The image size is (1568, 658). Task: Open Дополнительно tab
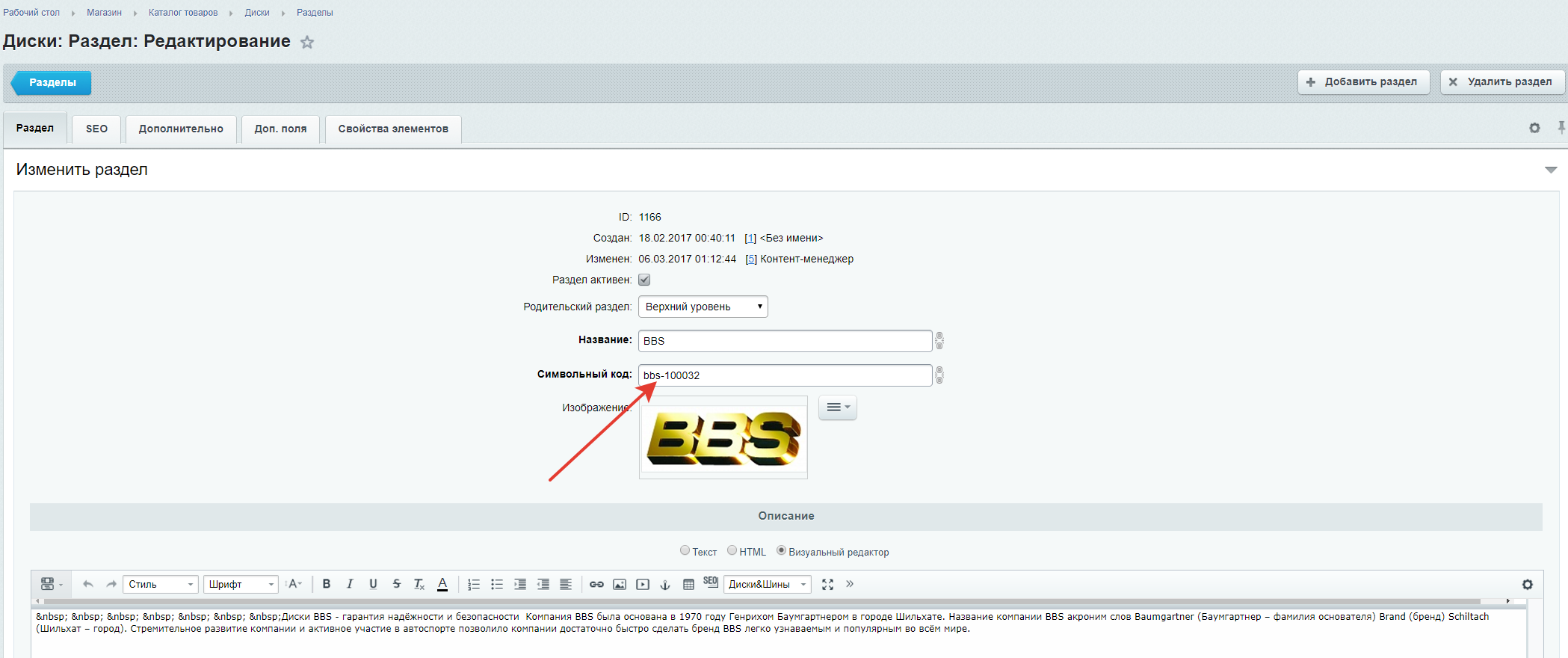181,129
